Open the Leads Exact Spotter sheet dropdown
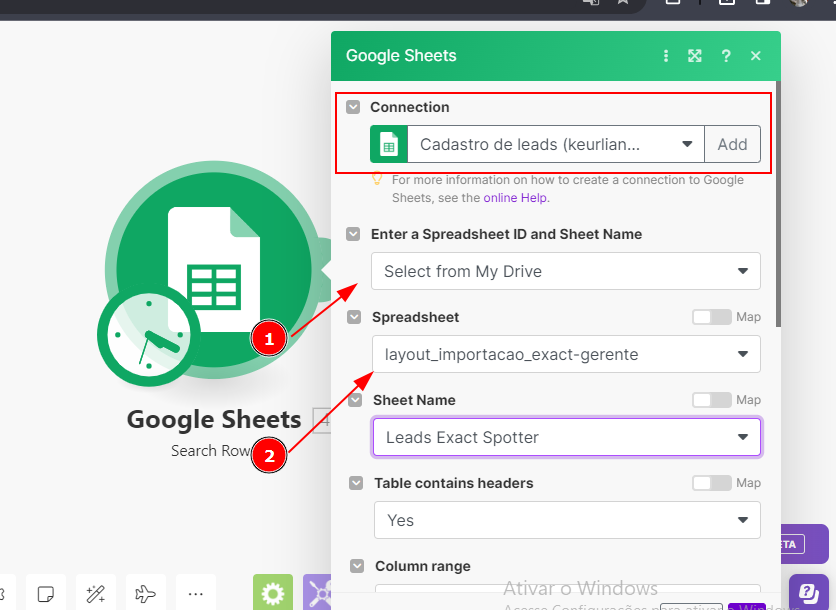Viewport: 836px width, 610px height. click(567, 437)
